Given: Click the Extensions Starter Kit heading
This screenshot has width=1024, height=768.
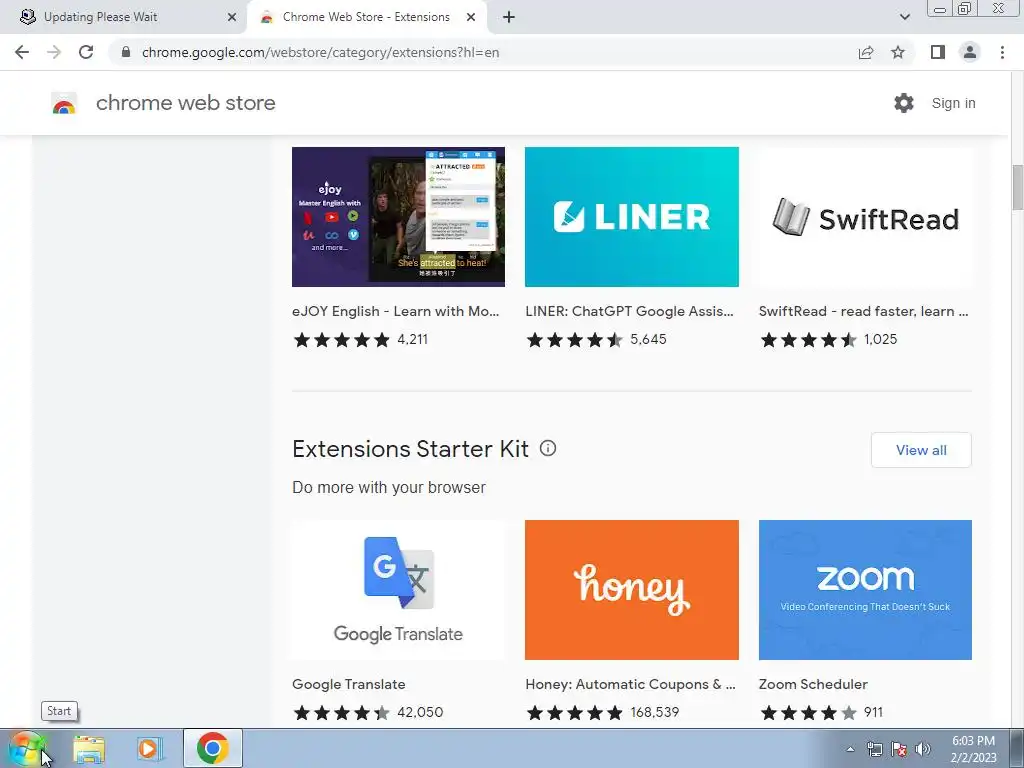Looking at the screenshot, I should click(x=410, y=449).
